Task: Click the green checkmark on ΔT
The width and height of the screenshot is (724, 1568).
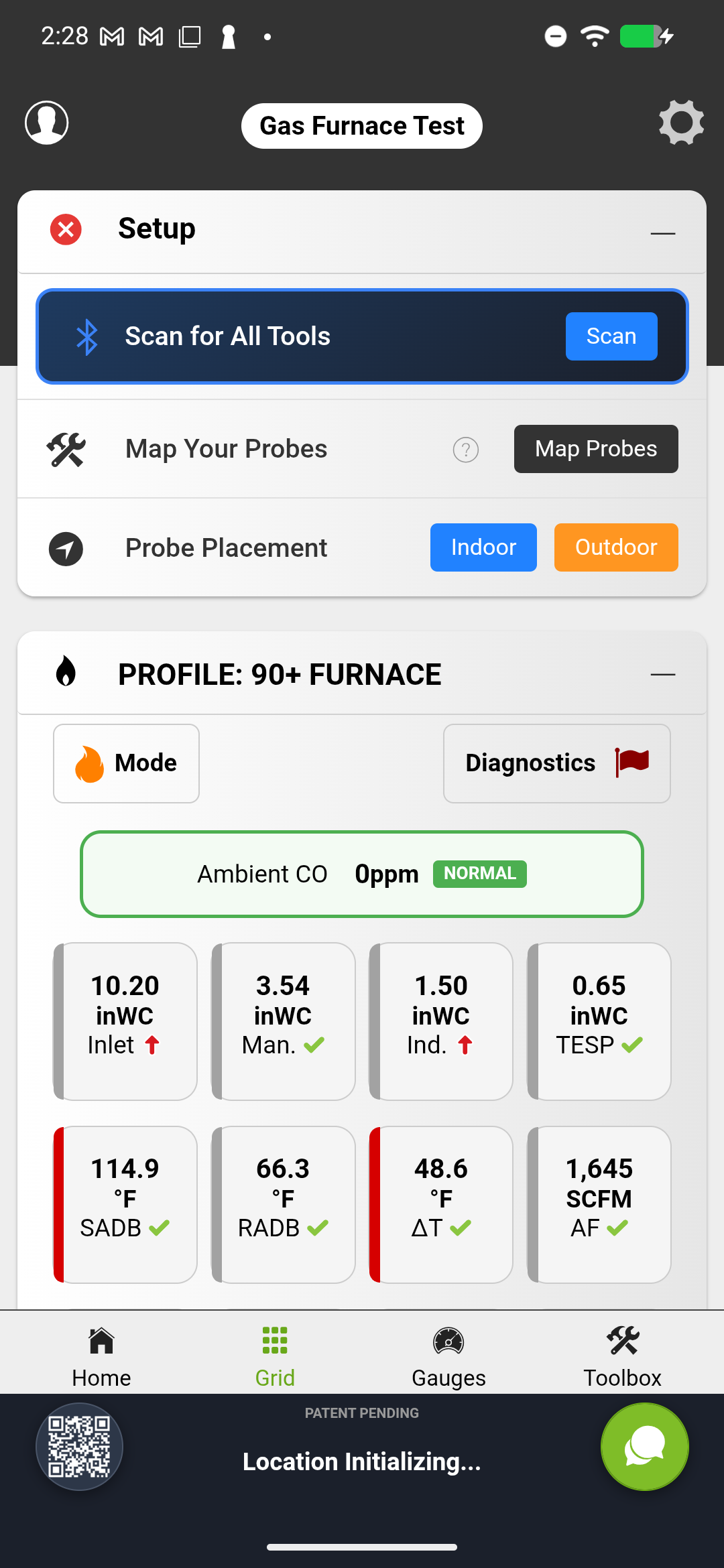Action: tap(461, 1228)
